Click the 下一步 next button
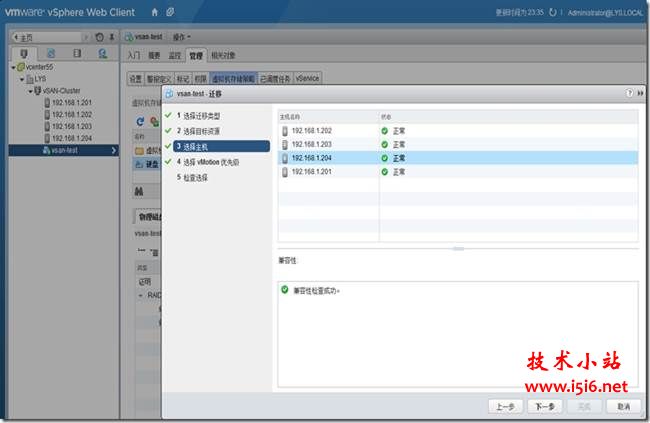650x423 pixels. (545, 407)
